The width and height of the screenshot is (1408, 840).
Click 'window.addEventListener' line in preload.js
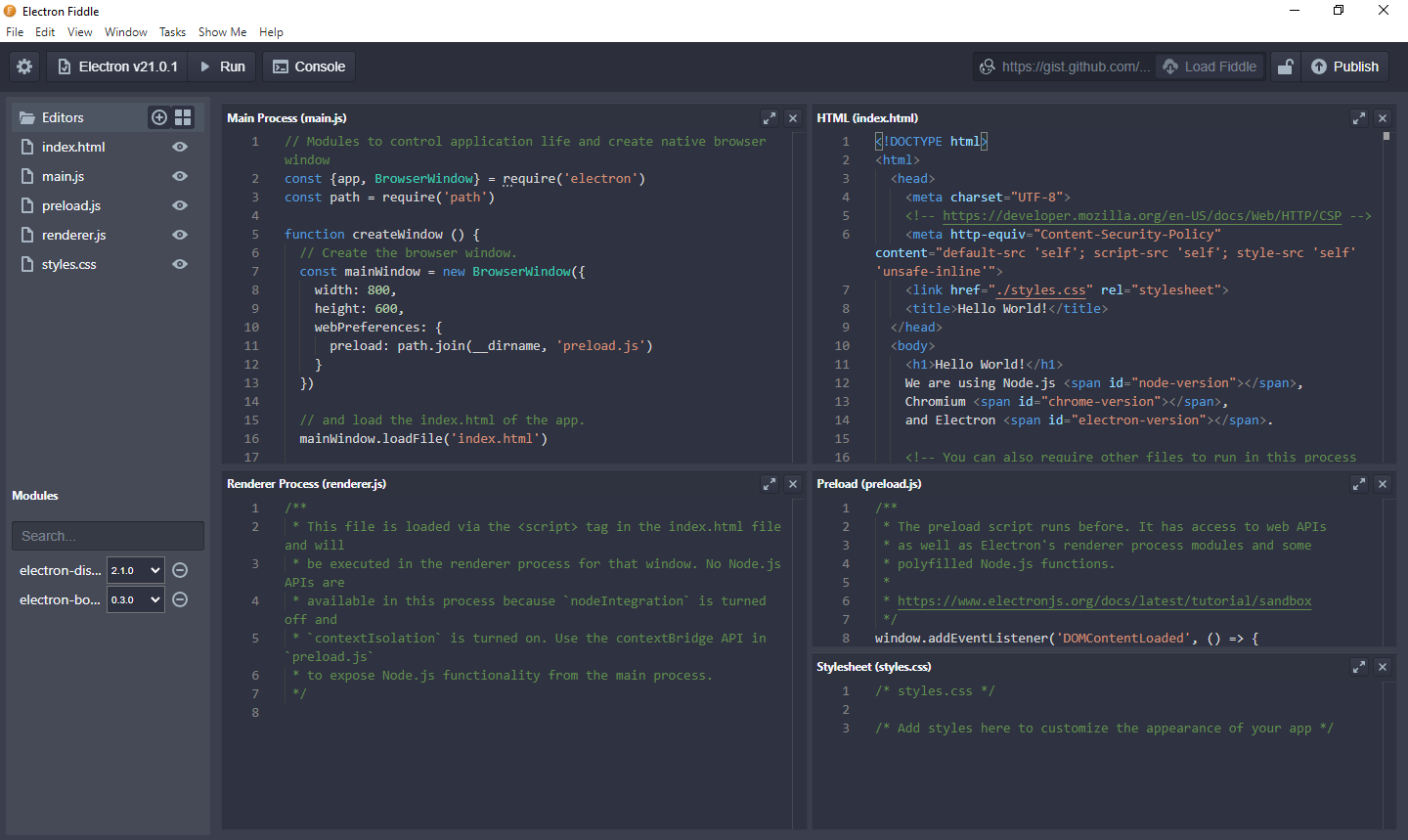coord(1067,638)
